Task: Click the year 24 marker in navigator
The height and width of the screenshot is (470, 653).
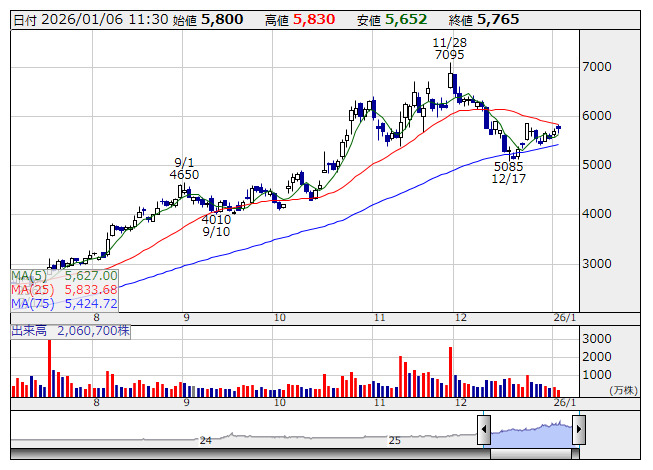Action: tap(205, 440)
